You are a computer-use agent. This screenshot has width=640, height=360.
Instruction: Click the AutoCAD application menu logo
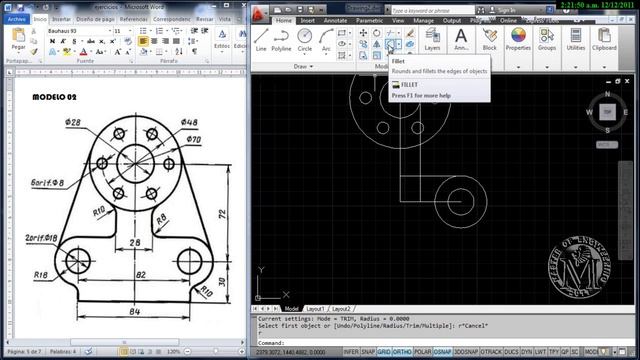[260, 14]
